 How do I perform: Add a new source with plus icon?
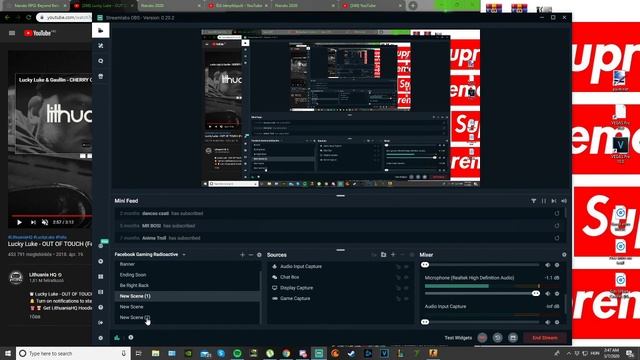(x=393, y=255)
